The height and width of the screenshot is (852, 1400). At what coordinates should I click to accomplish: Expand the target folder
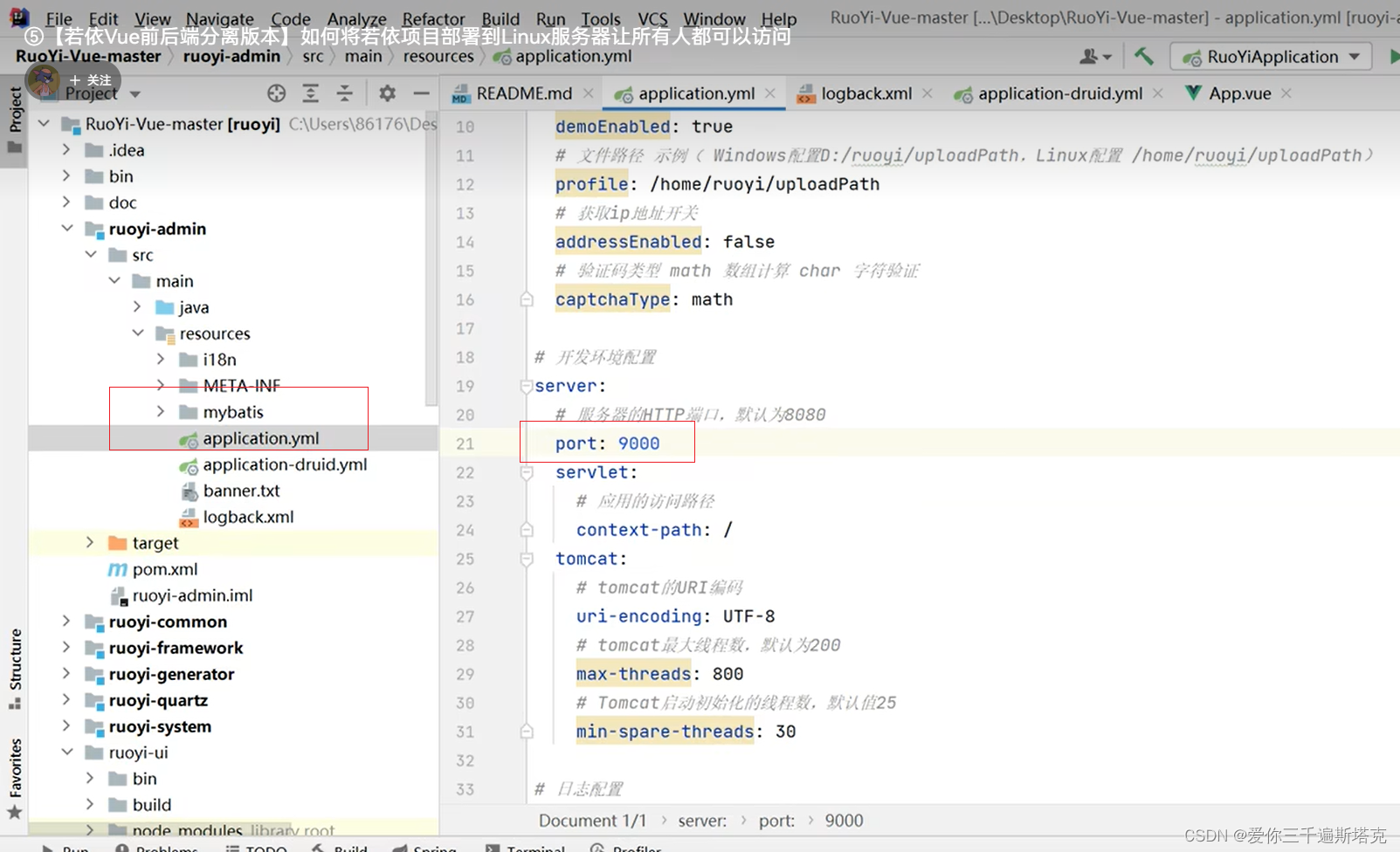pyautogui.click(x=90, y=543)
